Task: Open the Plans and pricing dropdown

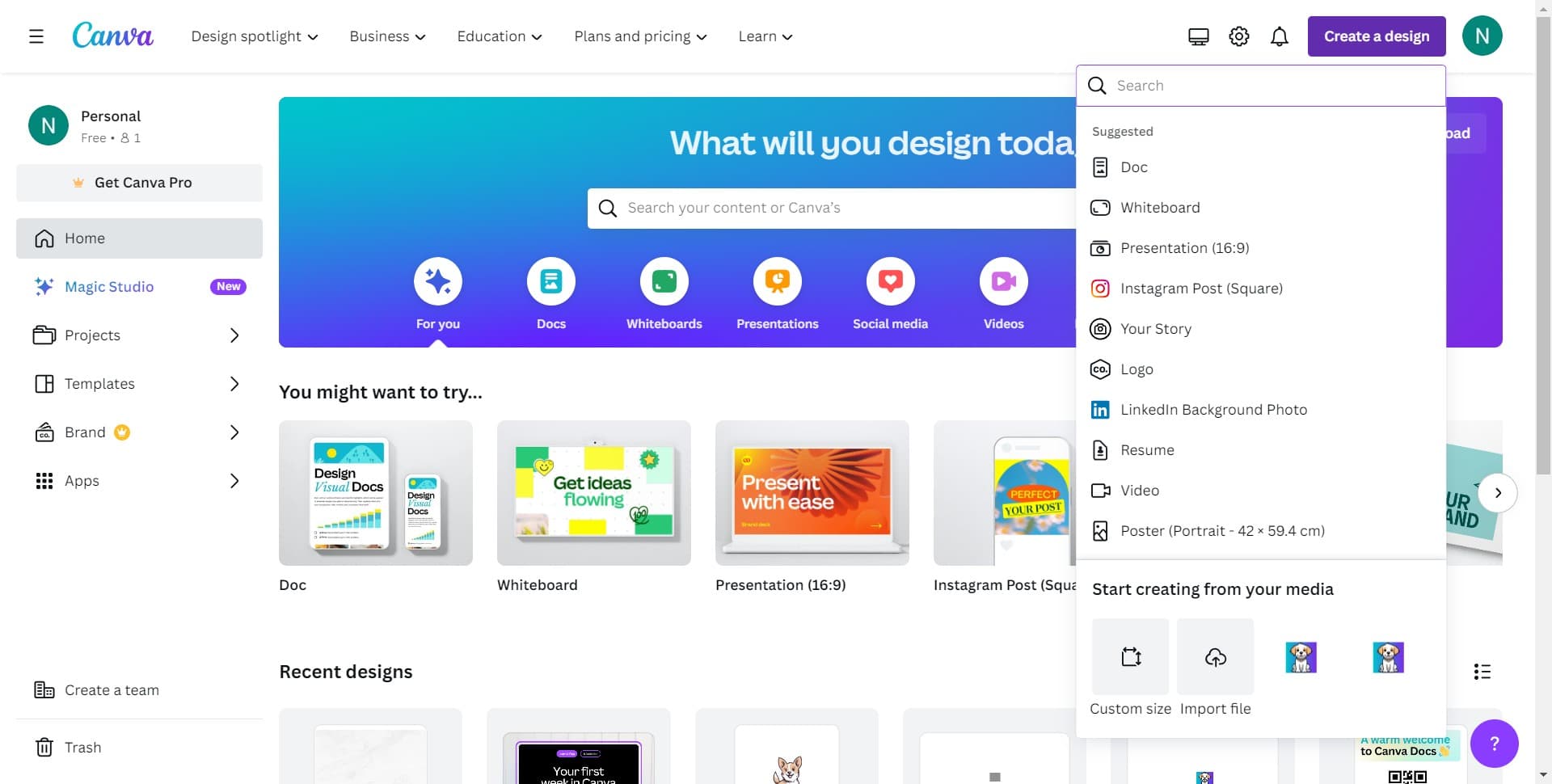Action: tap(640, 36)
